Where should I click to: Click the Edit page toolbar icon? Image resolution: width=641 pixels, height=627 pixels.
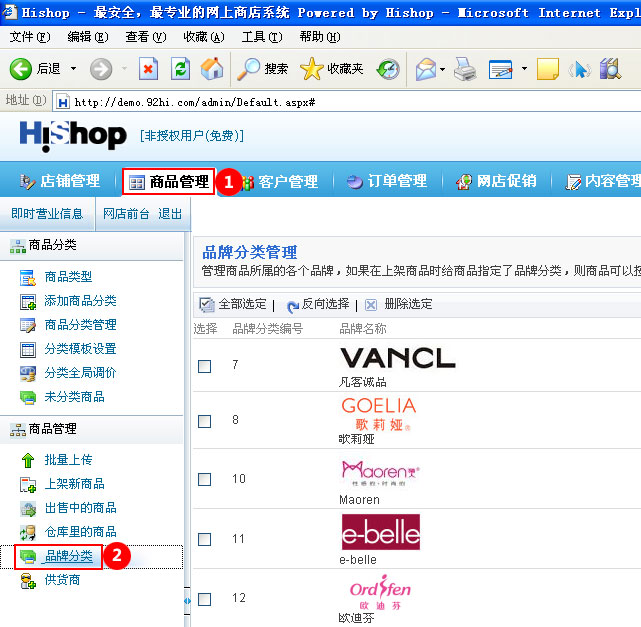coord(500,69)
